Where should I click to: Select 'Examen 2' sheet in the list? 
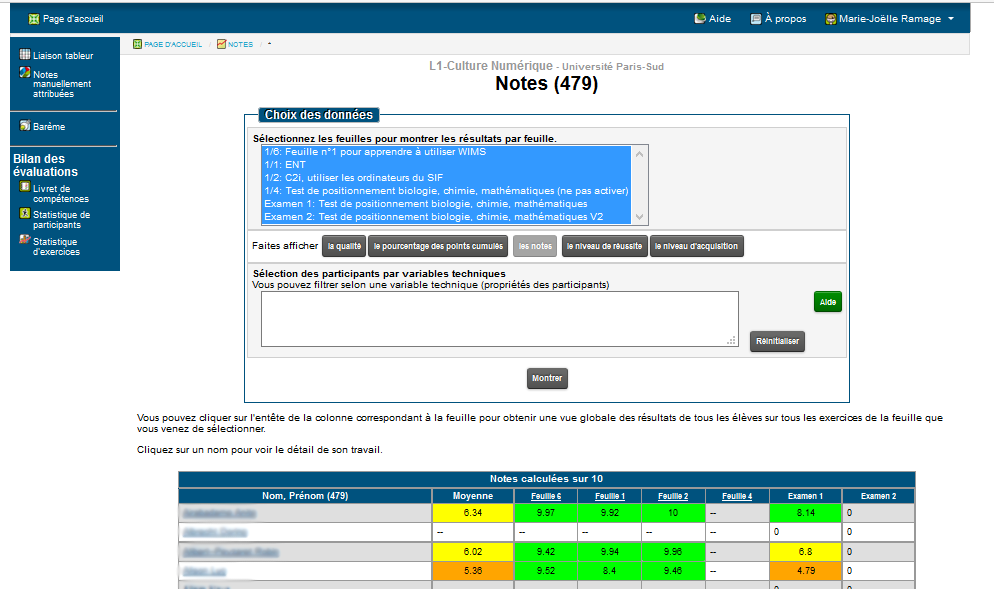pyautogui.click(x=446, y=217)
